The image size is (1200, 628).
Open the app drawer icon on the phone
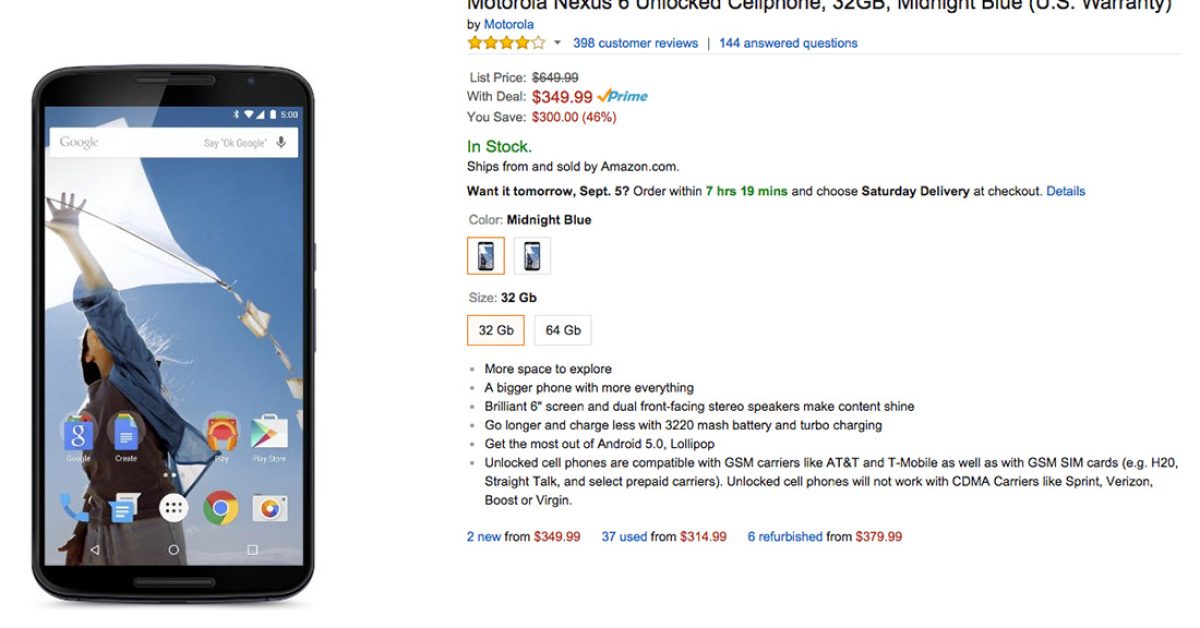[174, 508]
